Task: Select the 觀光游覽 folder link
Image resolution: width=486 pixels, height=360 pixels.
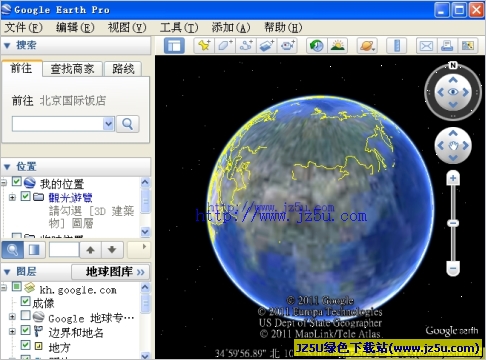Action: [70, 198]
